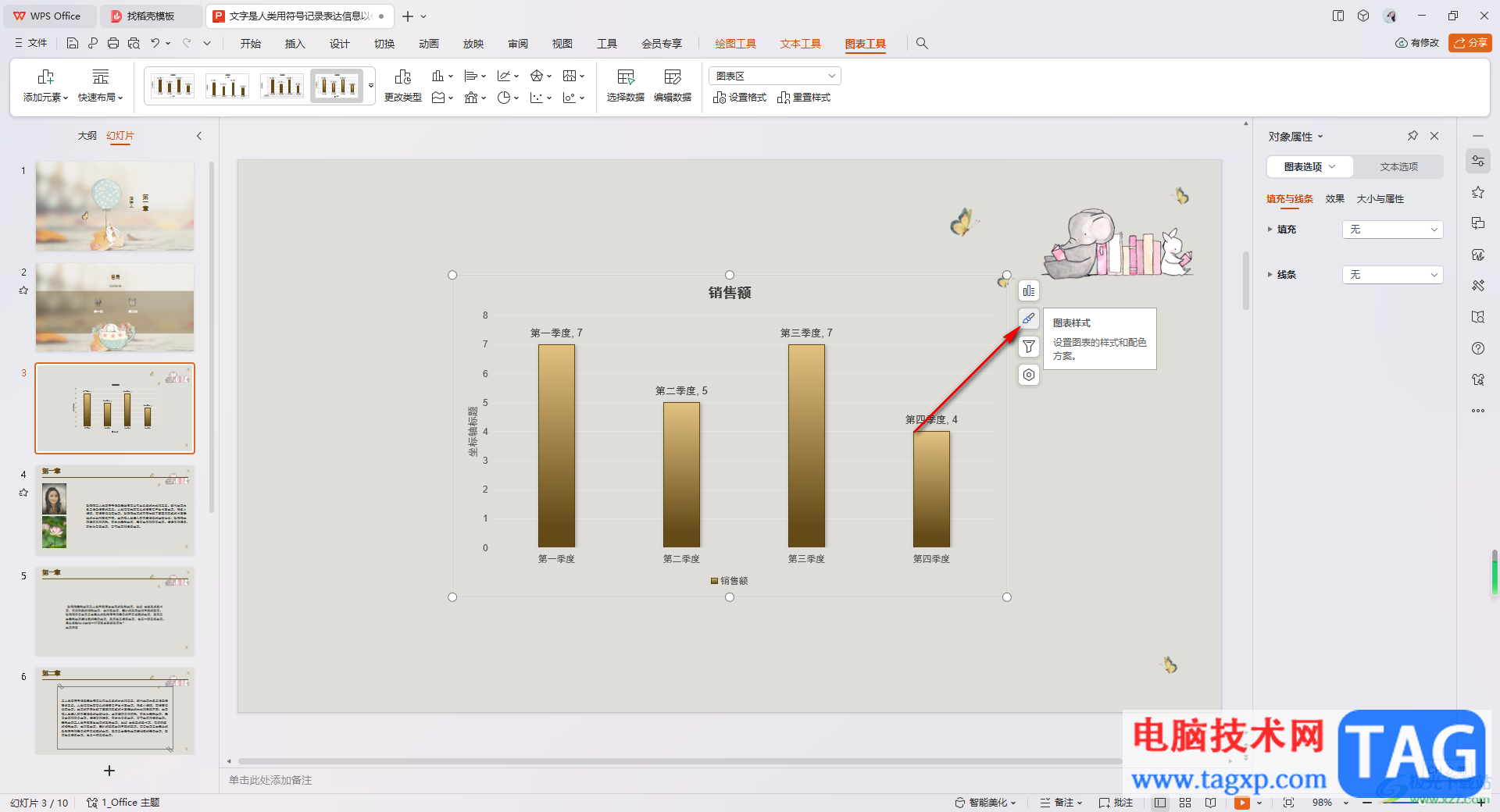Click the fit-to-window icon in the status bar
Image resolution: width=1500 pixels, height=812 pixels.
pos(1288,803)
